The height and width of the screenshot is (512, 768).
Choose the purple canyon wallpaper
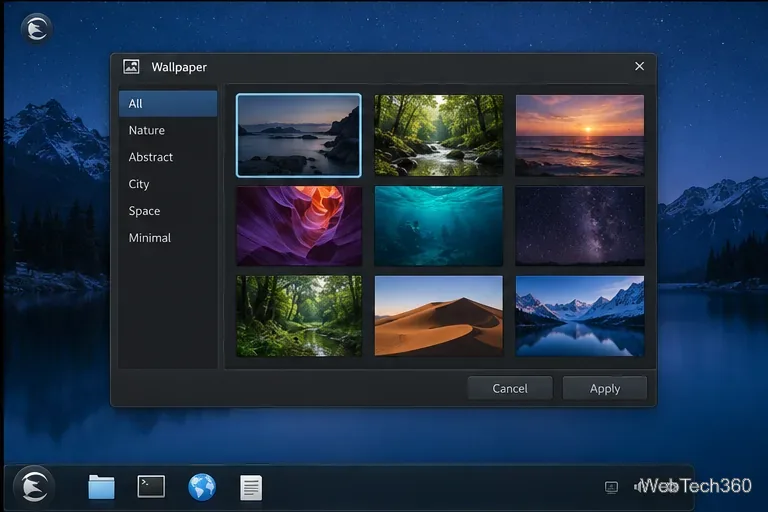[299, 226]
